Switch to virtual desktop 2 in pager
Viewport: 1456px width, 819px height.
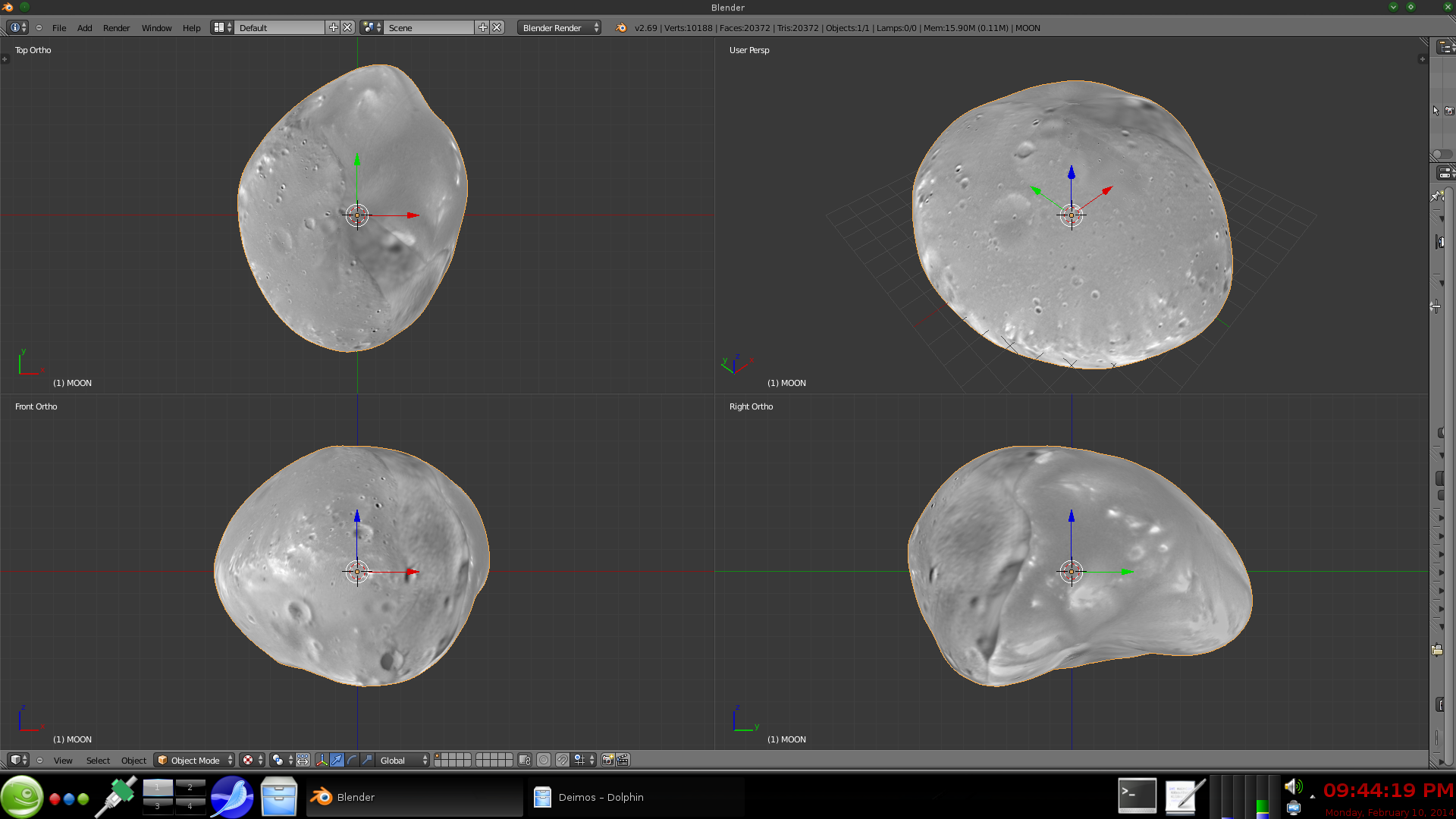pyautogui.click(x=190, y=787)
